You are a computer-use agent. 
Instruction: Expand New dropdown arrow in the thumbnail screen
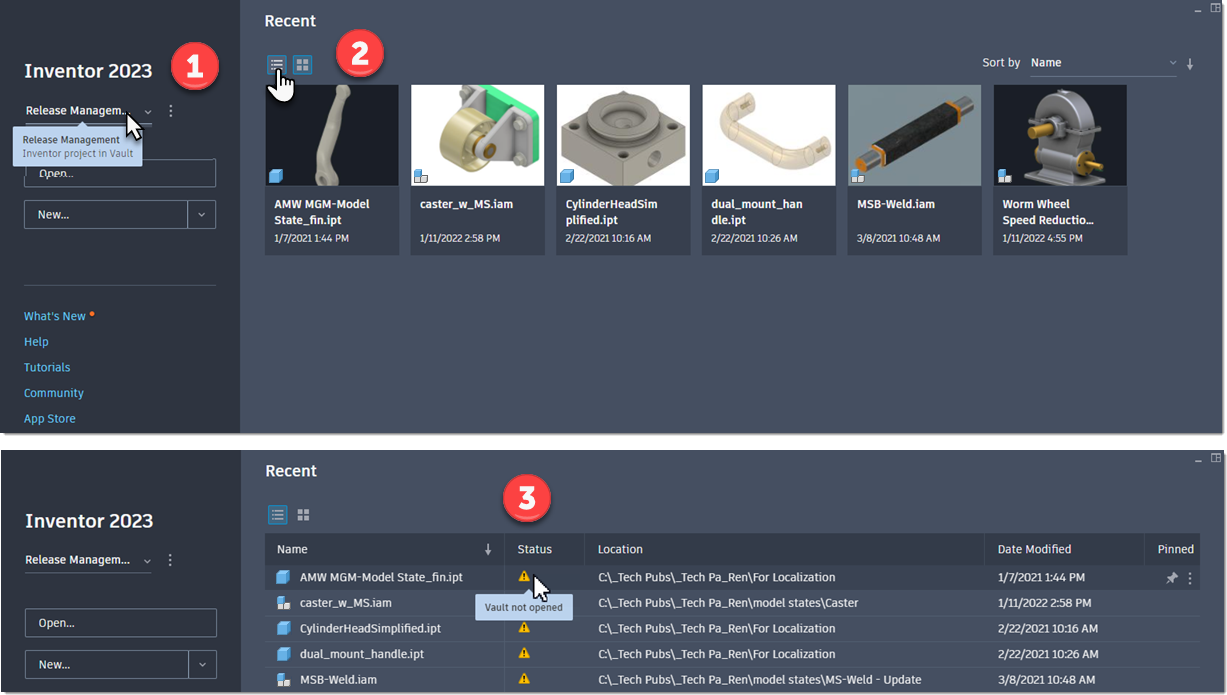coord(202,215)
